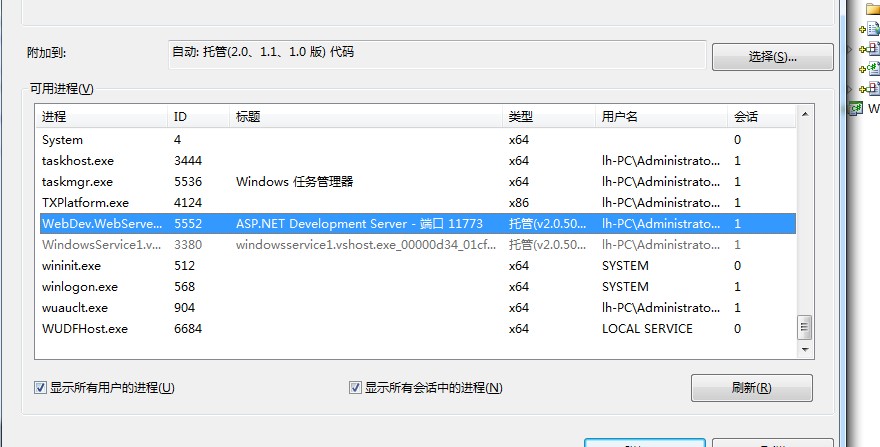Click LOCAL SERVICE user name cell
This screenshot has height=447, width=880.
pyautogui.click(x=647, y=329)
